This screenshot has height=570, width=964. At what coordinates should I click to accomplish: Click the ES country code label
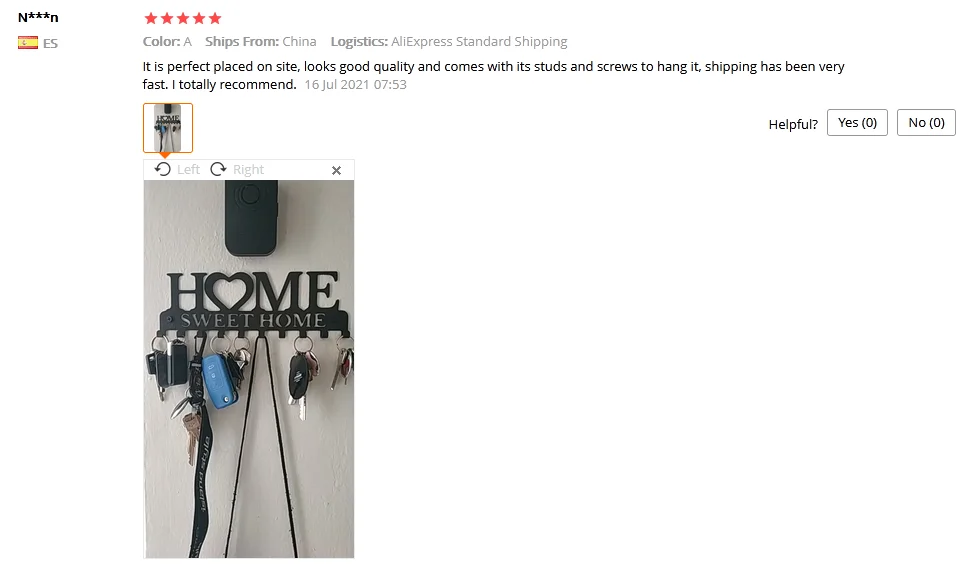[50, 44]
